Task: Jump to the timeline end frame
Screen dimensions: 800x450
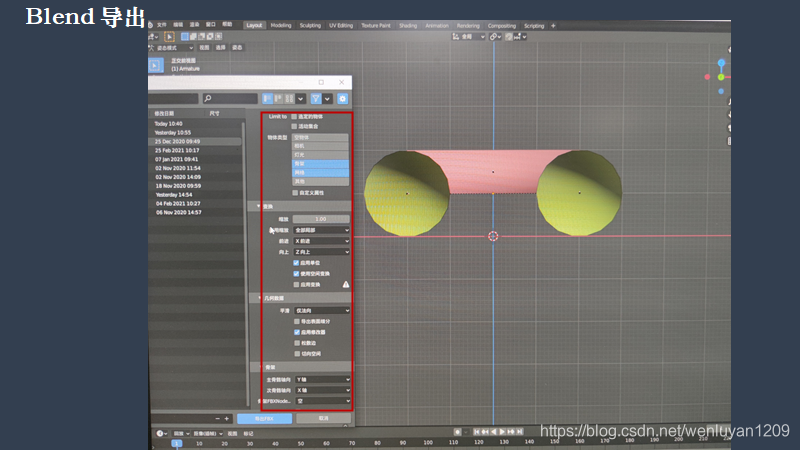Action: tap(519, 432)
